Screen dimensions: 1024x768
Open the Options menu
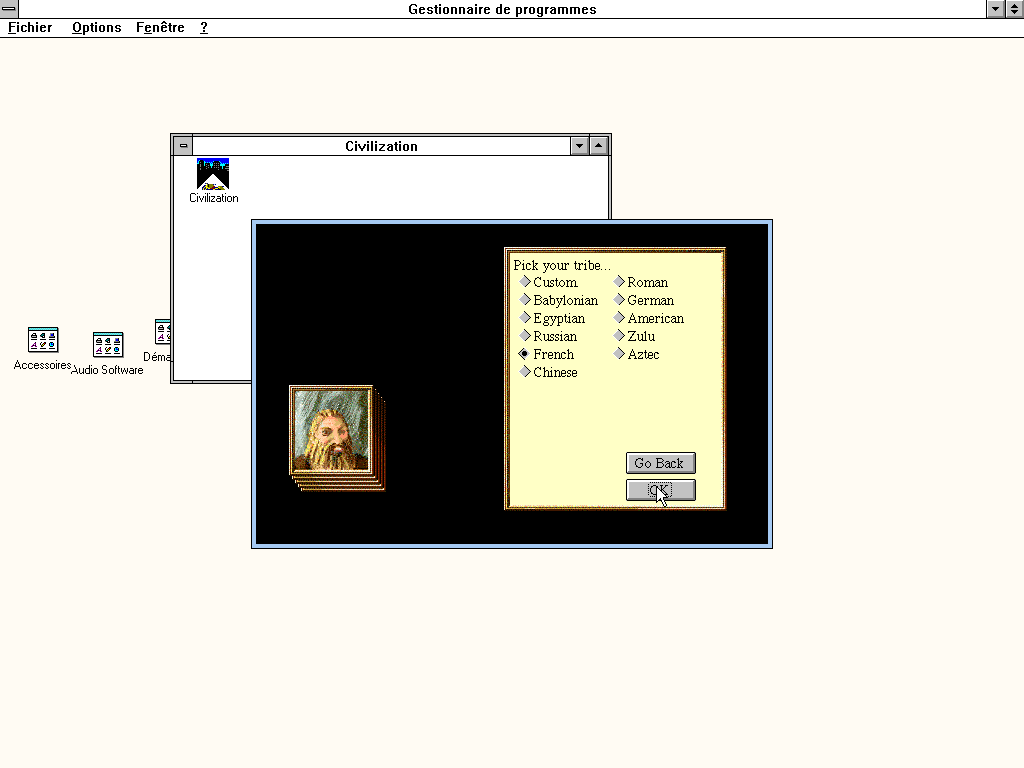(97, 27)
